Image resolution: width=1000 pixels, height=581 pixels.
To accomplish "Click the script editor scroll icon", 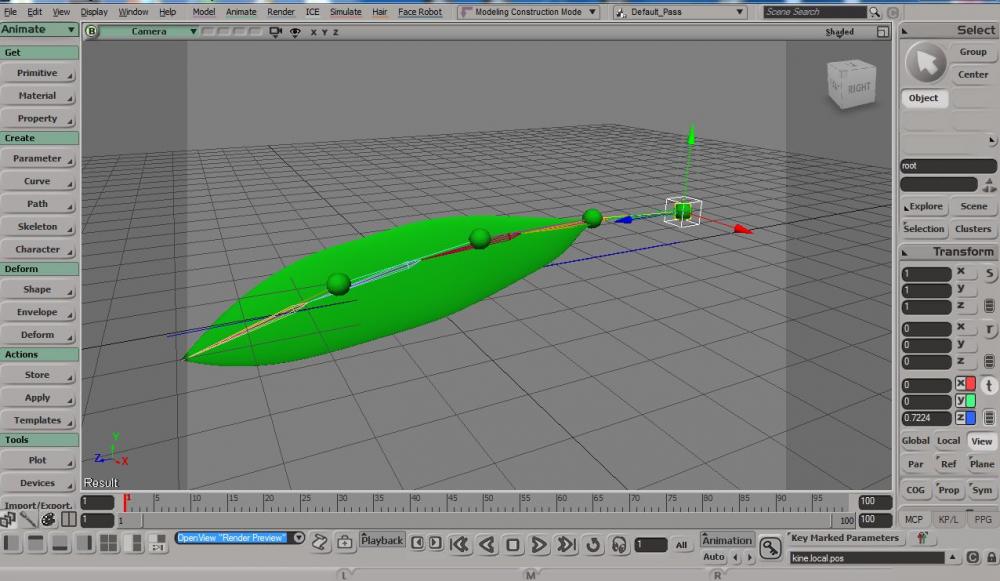I will tap(320, 543).
